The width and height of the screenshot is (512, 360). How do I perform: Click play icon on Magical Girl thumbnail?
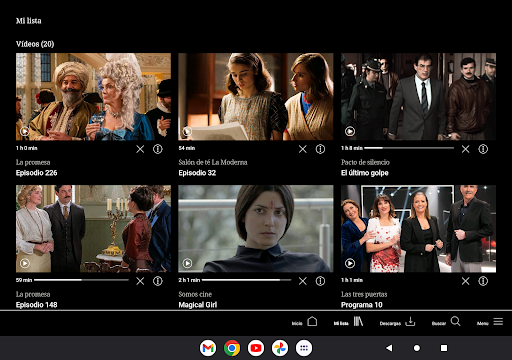coord(187,263)
